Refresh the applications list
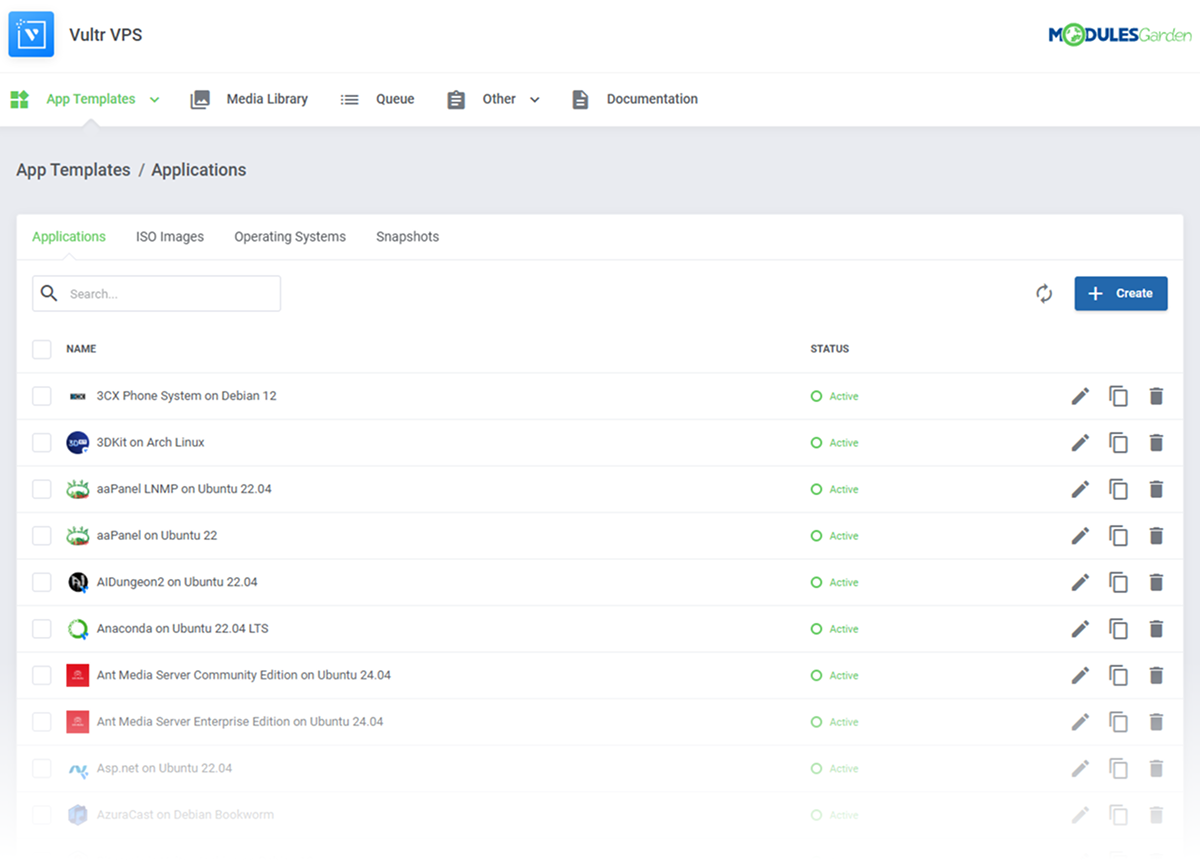 pyautogui.click(x=1044, y=293)
